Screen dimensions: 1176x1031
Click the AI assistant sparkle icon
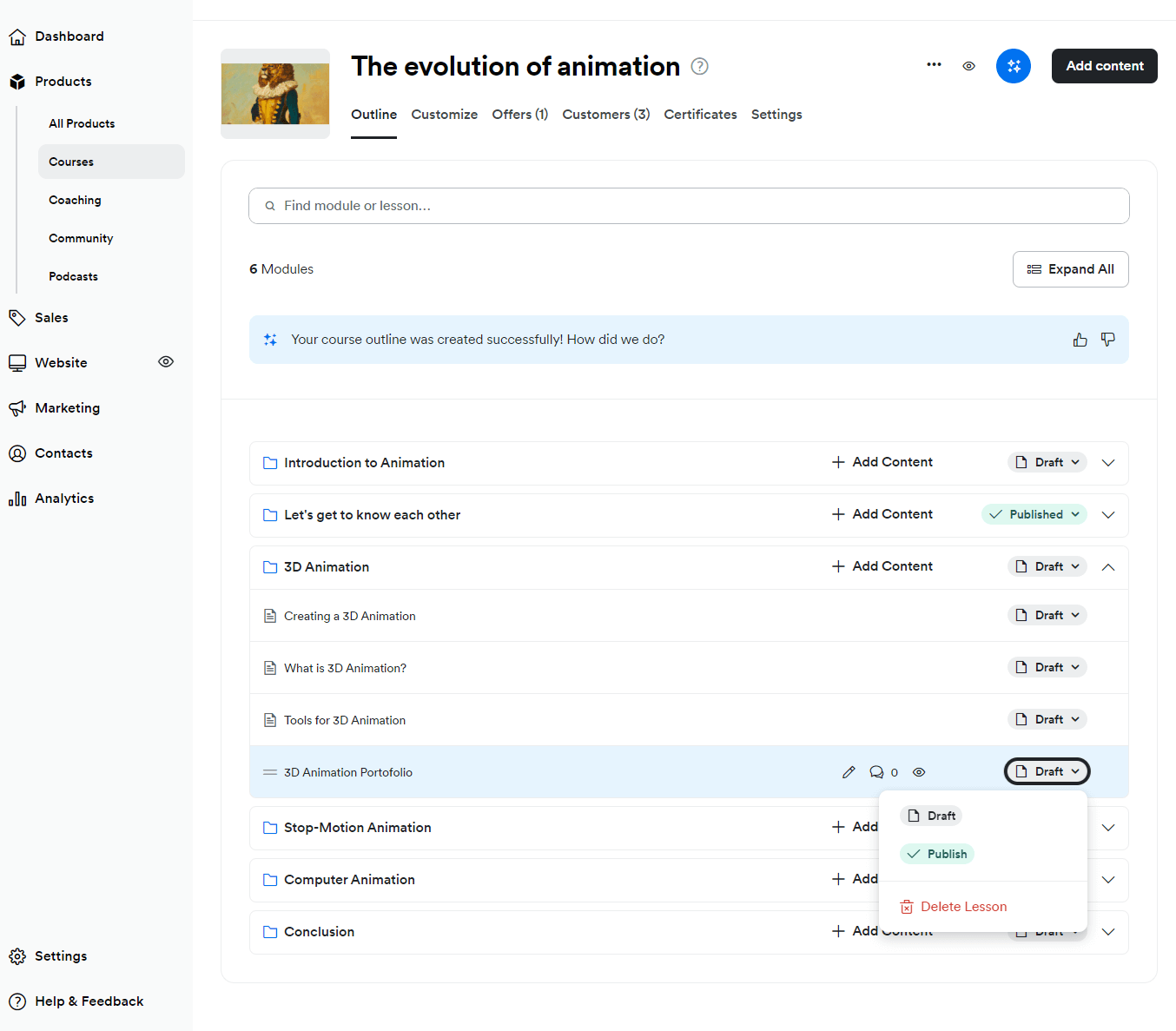point(1013,65)
